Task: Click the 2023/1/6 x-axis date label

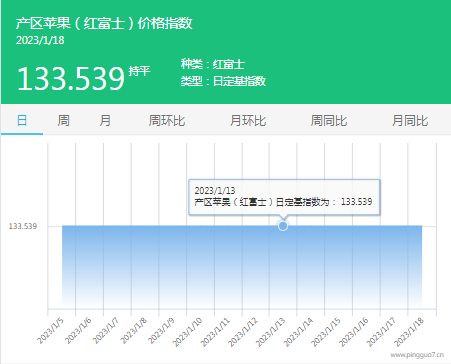Action: coord(78,331)
